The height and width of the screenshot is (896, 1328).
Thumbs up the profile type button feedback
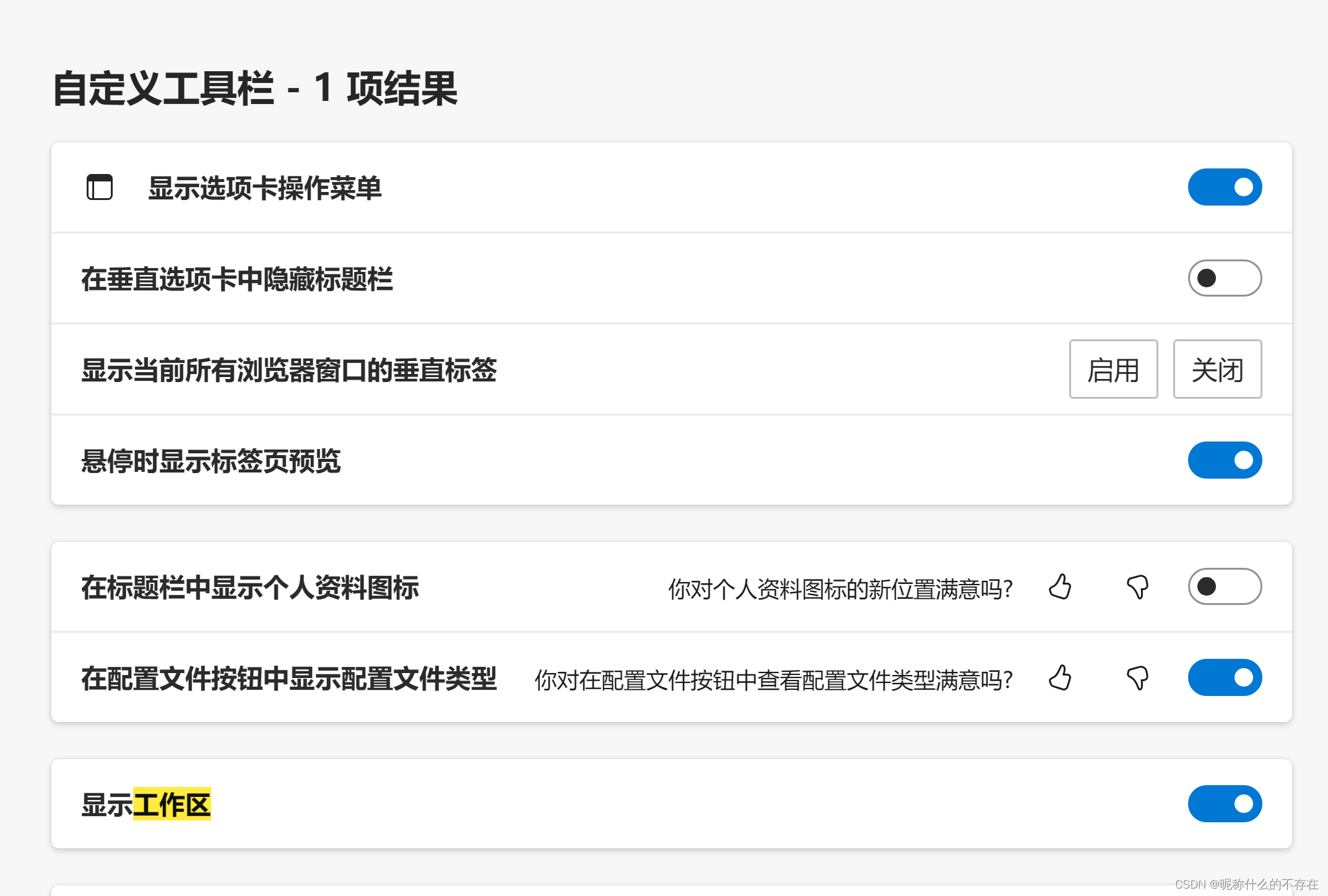pos(1060,678)
